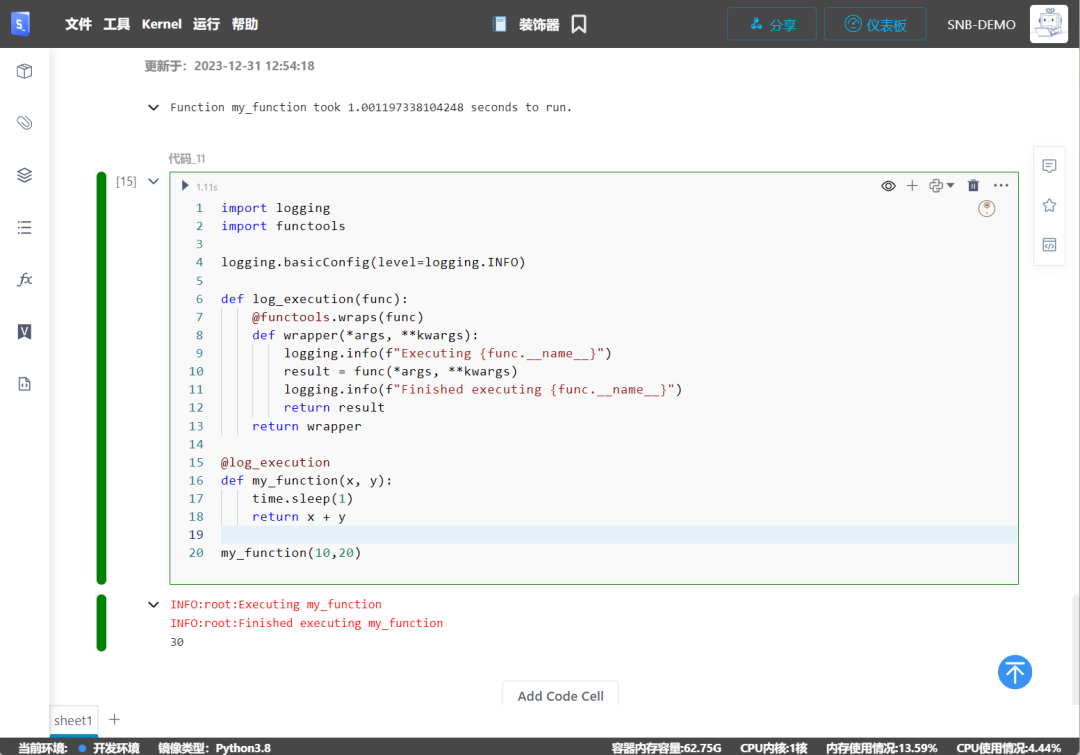Open the cell's more options ellipsis

tap(1001, 185)
